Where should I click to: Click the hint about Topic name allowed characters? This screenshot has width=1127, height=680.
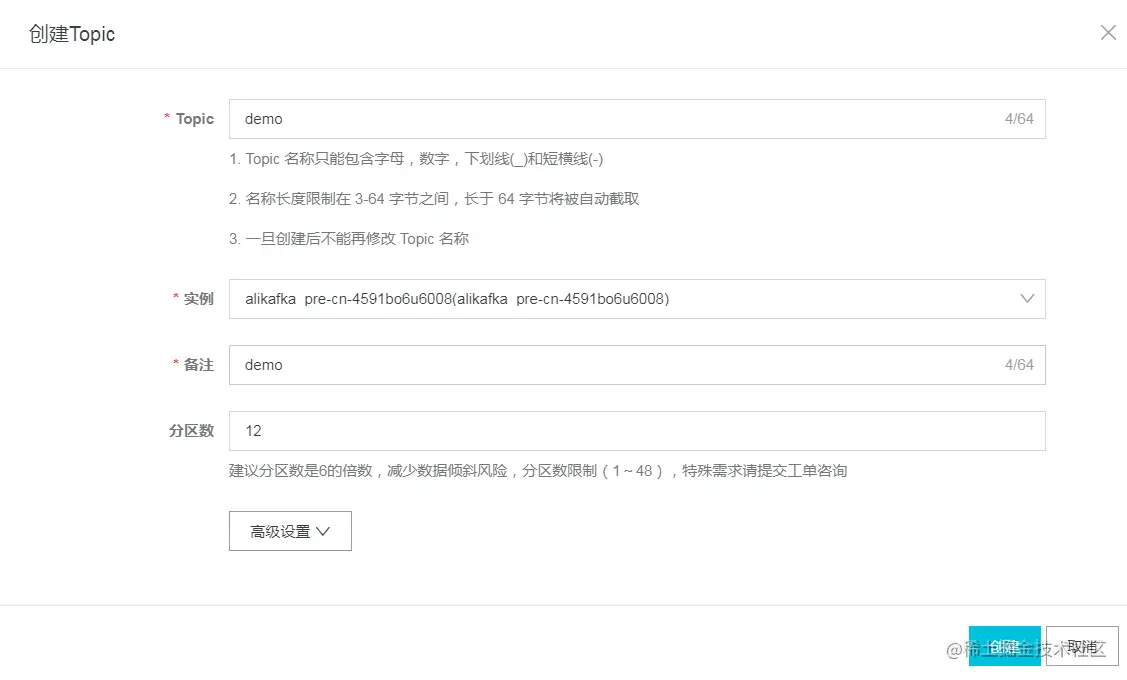coord(416,159)
